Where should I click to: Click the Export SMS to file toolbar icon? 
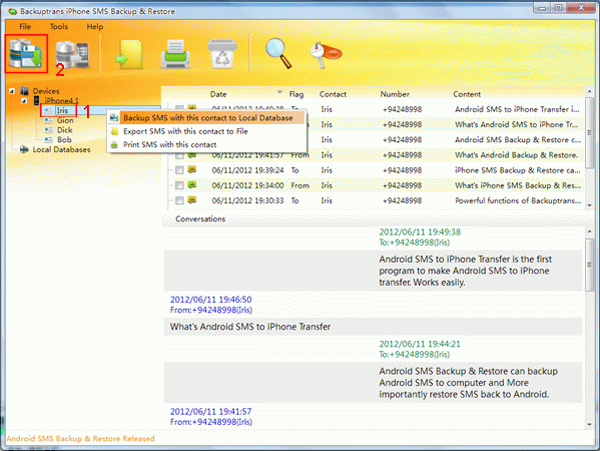[129, 54]
